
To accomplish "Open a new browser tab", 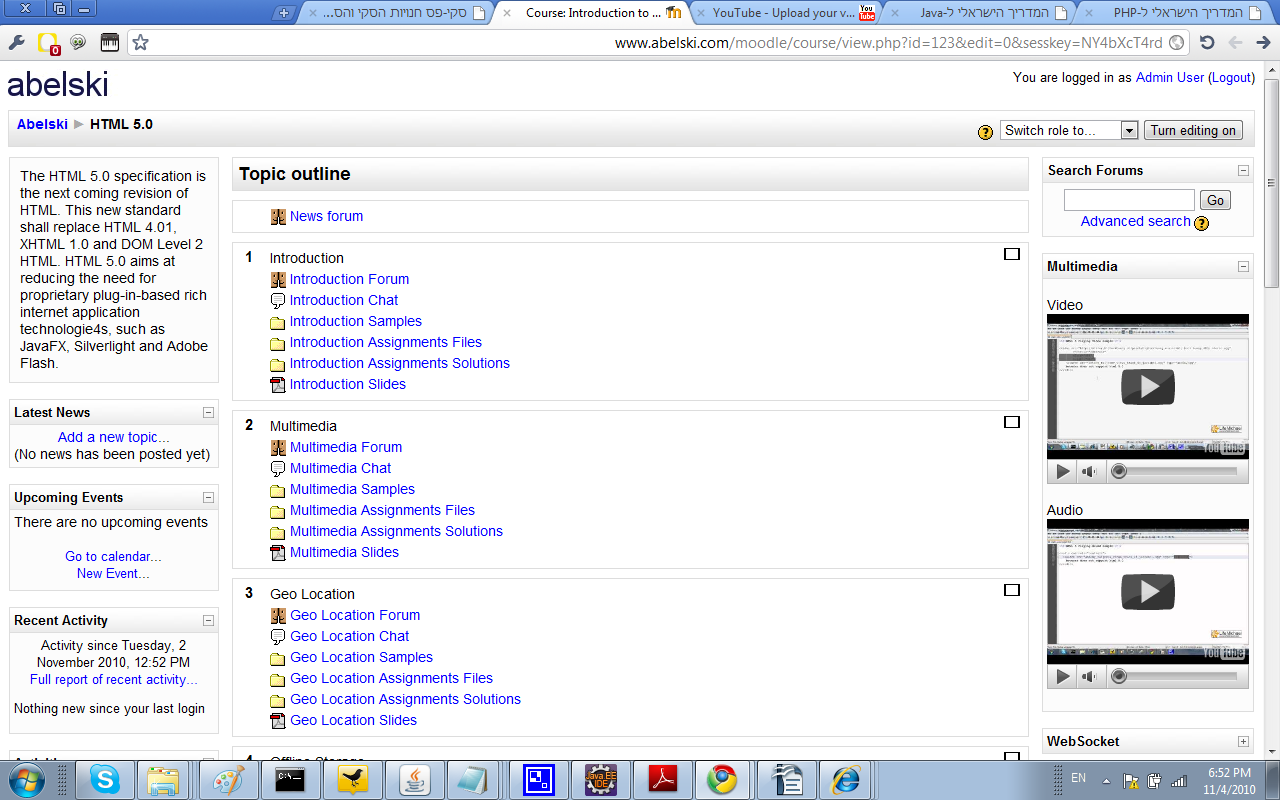I will tap(284, 13).
